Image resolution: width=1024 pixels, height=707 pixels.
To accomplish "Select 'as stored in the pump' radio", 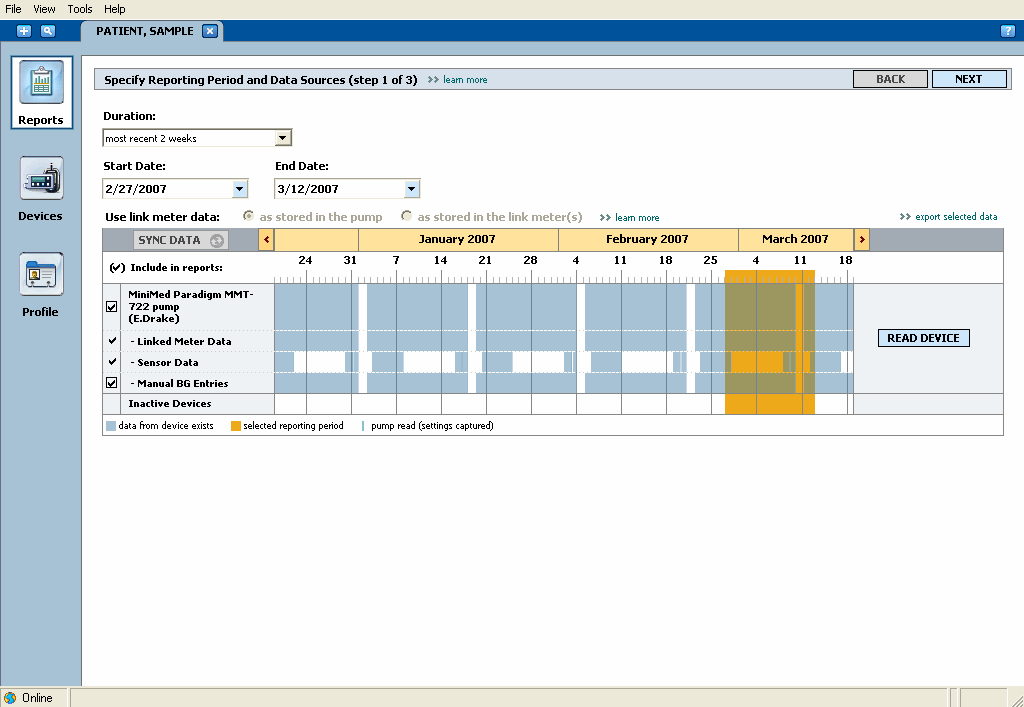I will [248, 216].
